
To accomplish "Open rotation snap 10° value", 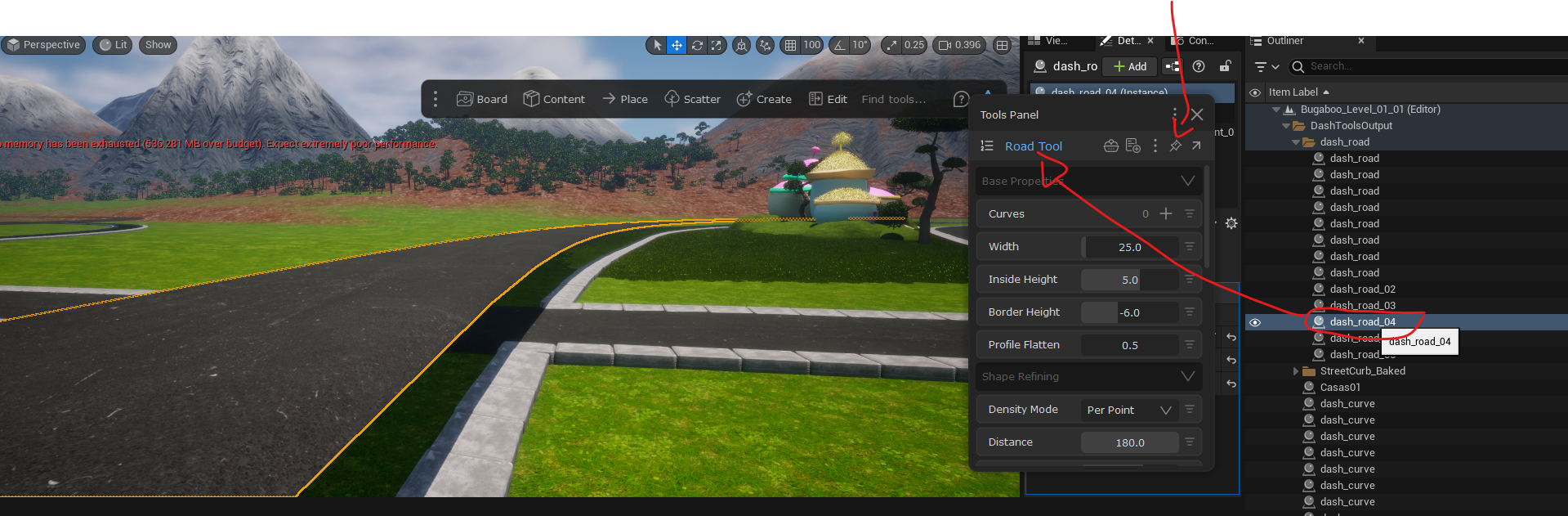I will (860, 45).
